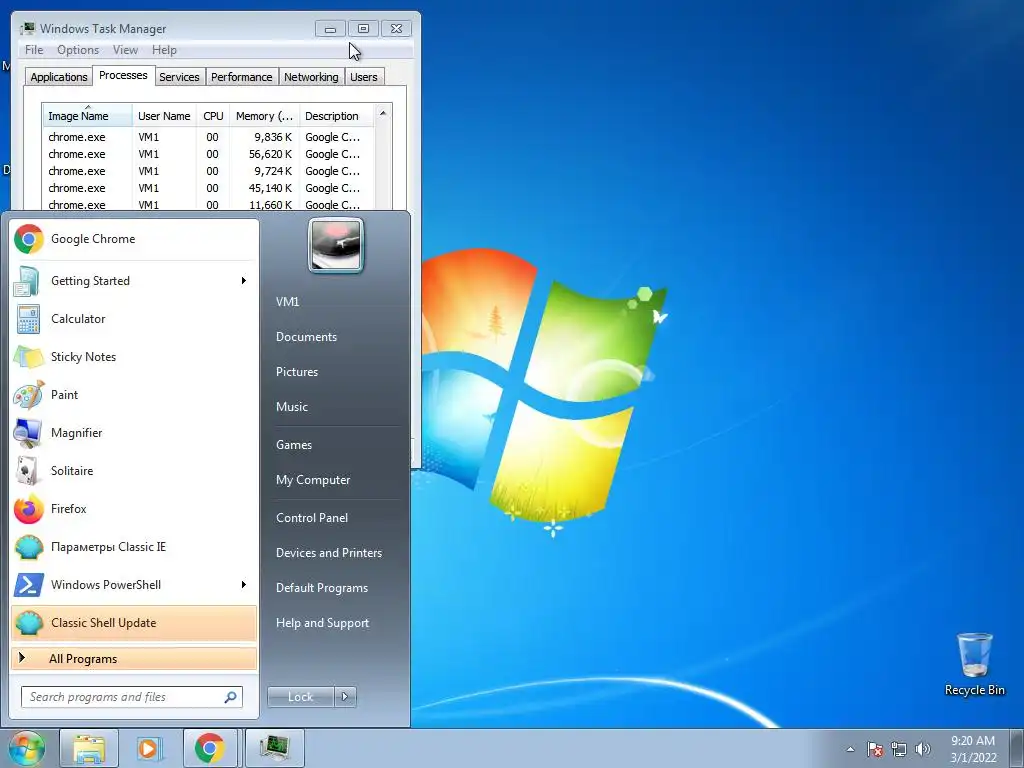The image size is (1024, 768).
Task: Launch Windows PowerShell
Action: pyautogui.click(x=134, y=584)
